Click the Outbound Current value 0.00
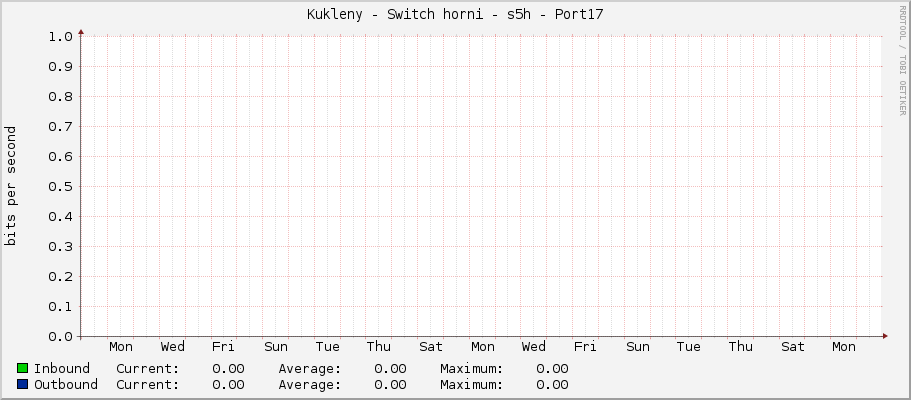 click(x=228, y=384)
